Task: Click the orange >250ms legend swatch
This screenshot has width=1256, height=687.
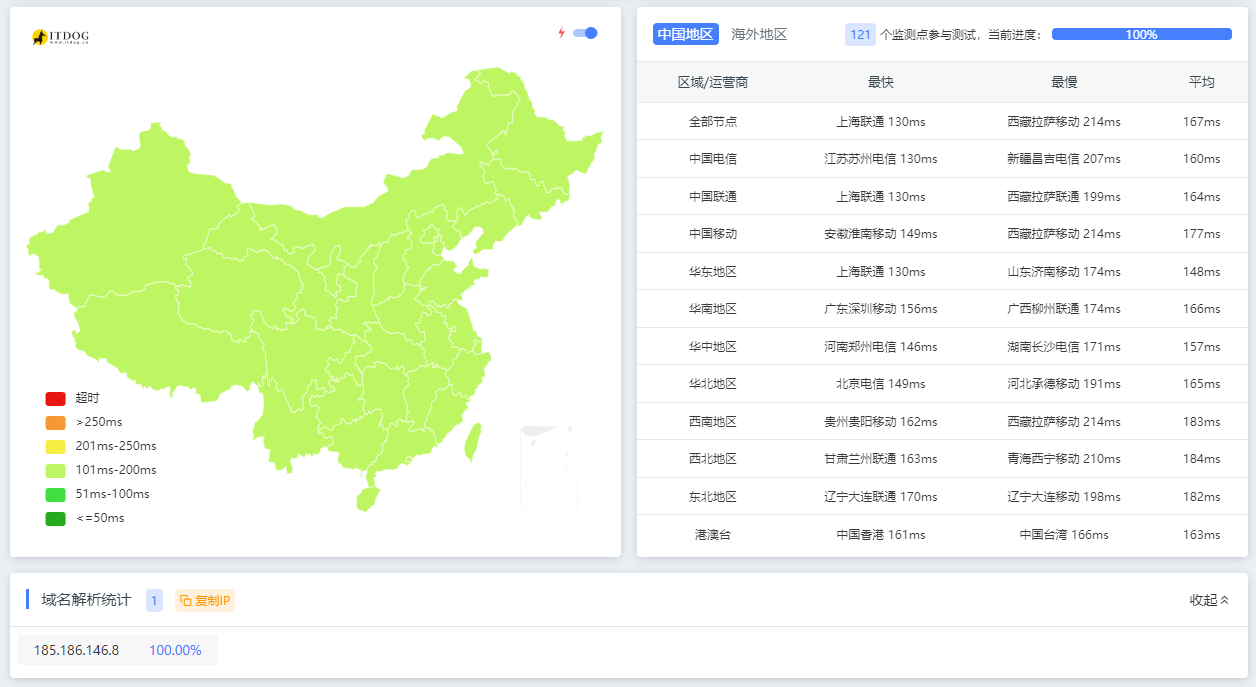Action: click(55, 422)
